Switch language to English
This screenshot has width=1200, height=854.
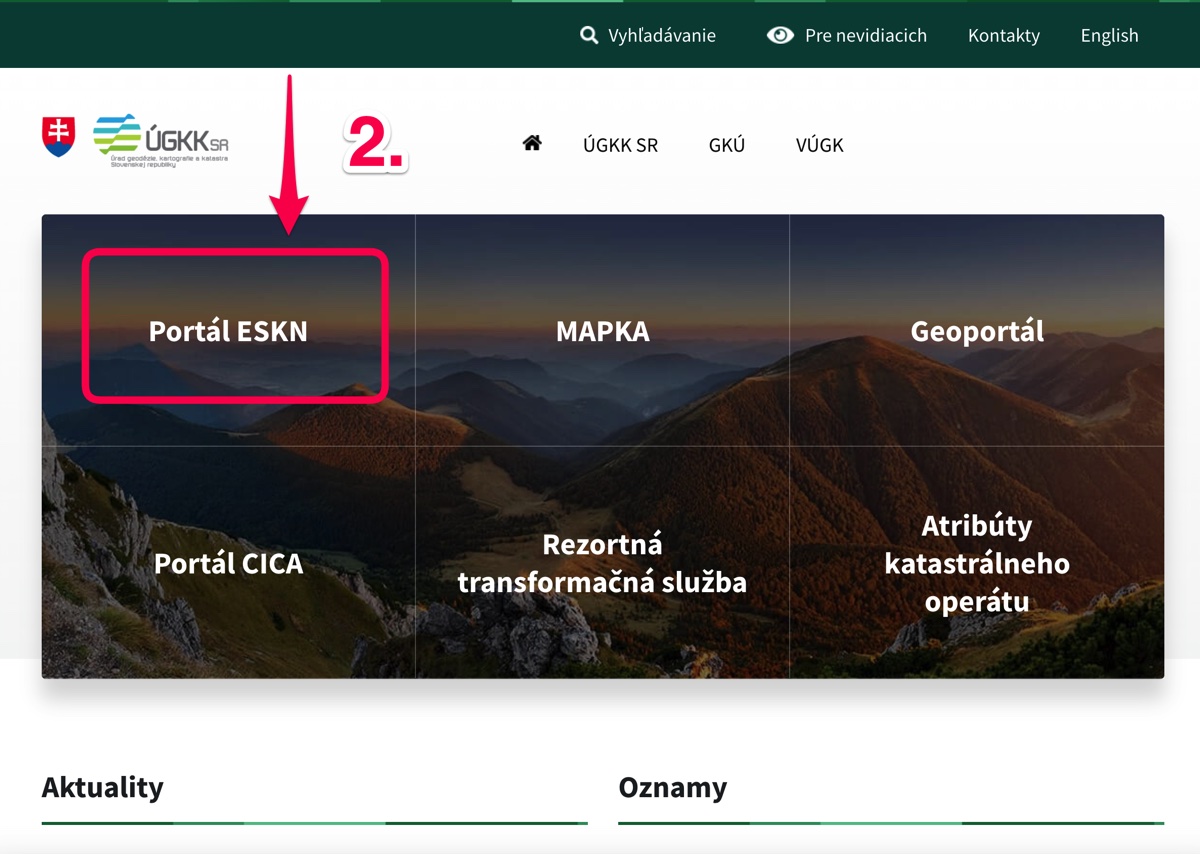tap(1109, 35)
